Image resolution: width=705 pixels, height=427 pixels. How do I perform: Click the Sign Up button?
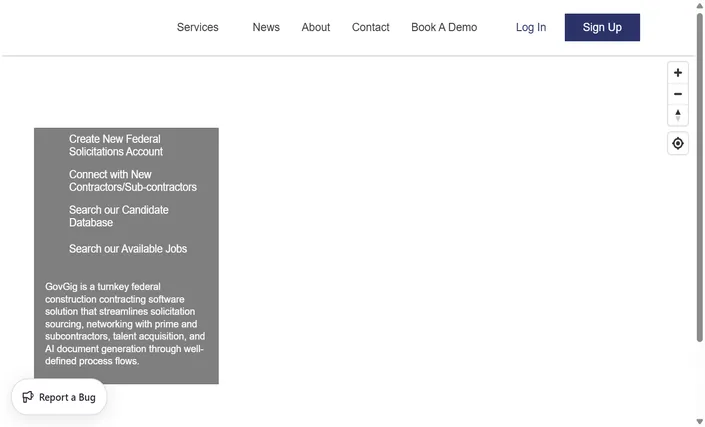tap(602, 27)
